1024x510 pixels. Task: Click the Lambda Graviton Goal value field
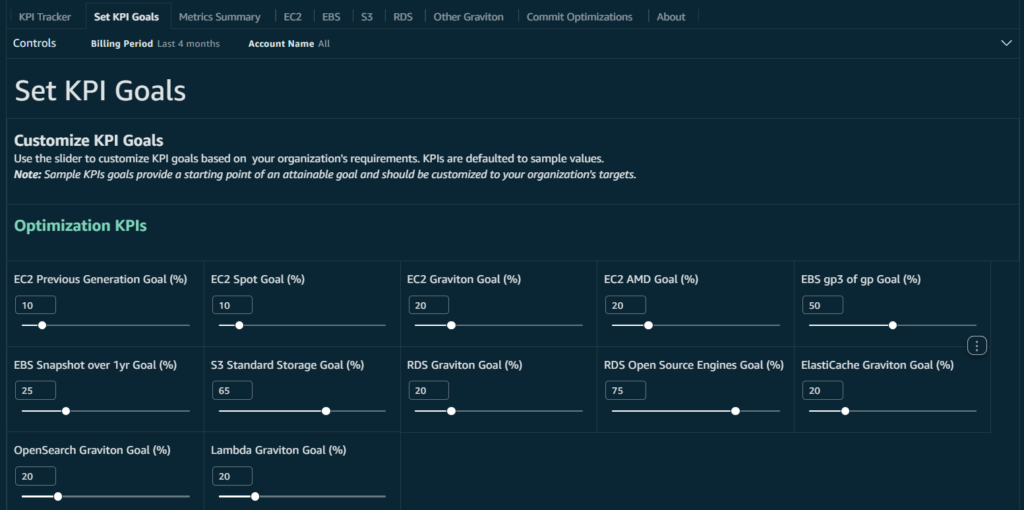coord(231,476)
